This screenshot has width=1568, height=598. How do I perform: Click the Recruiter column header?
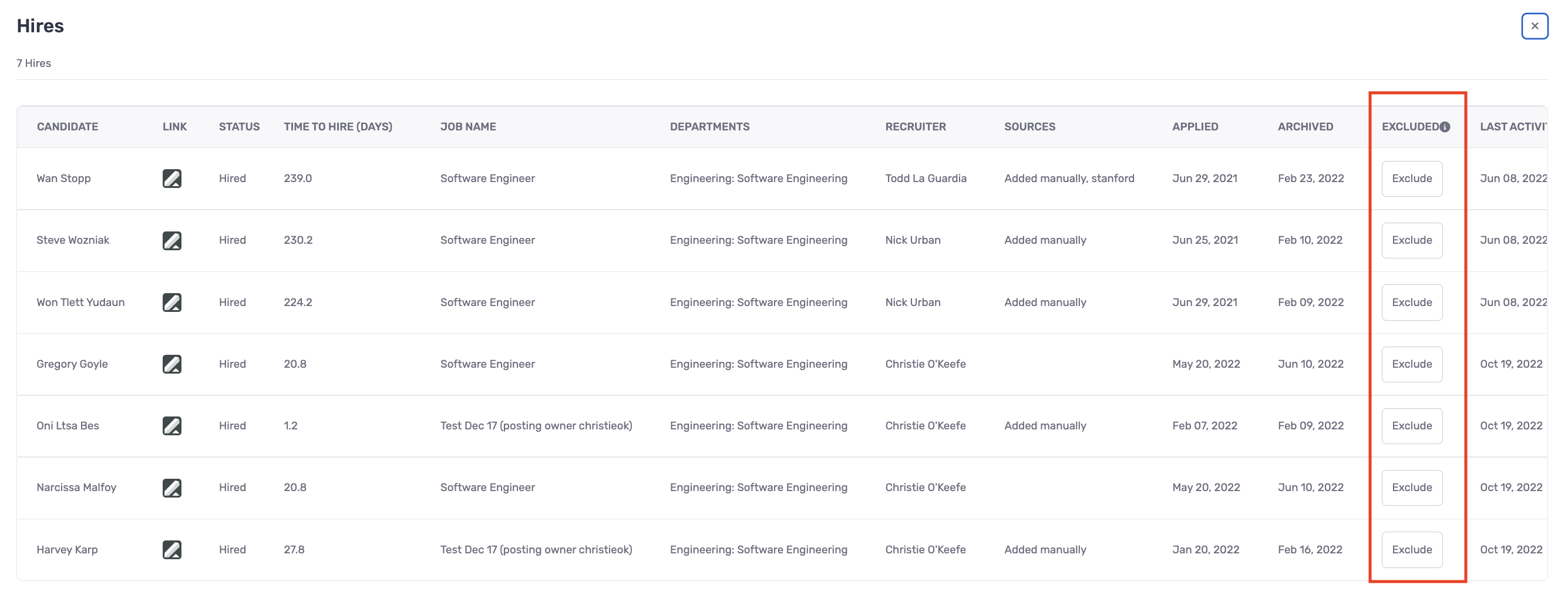coord(915,127)
